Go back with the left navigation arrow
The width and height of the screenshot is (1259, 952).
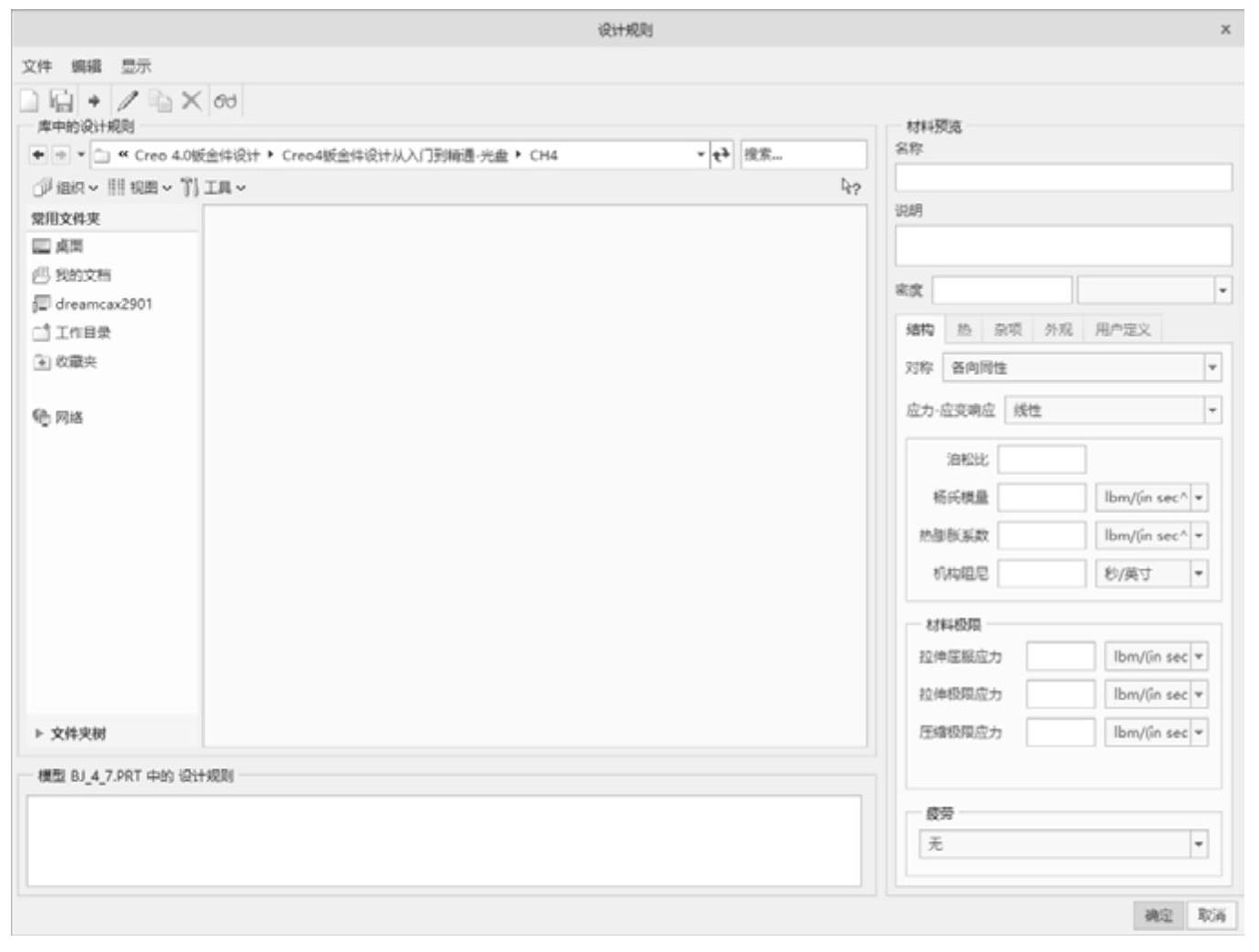pyautogui.click(x=37, y=155)
